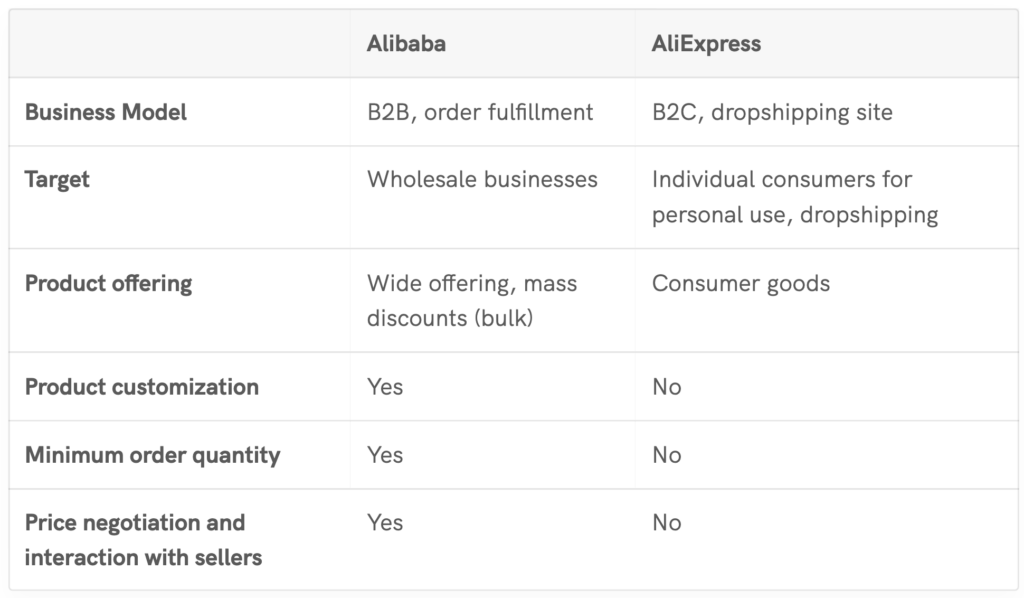Screen dimensions: 1024x598
Task: Select Yes in Minimum order quantity row
Action: (385, 455)
